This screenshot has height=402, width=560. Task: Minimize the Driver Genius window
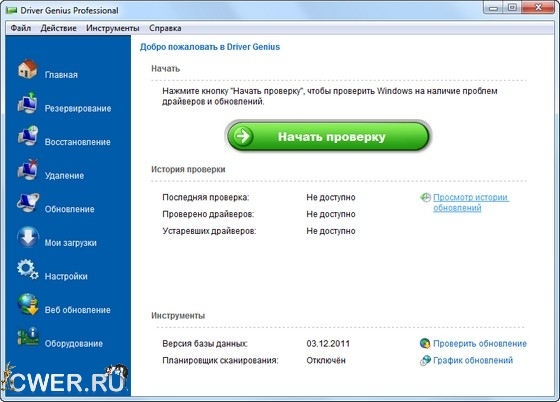pyautogui.click(x=493, y=8)
